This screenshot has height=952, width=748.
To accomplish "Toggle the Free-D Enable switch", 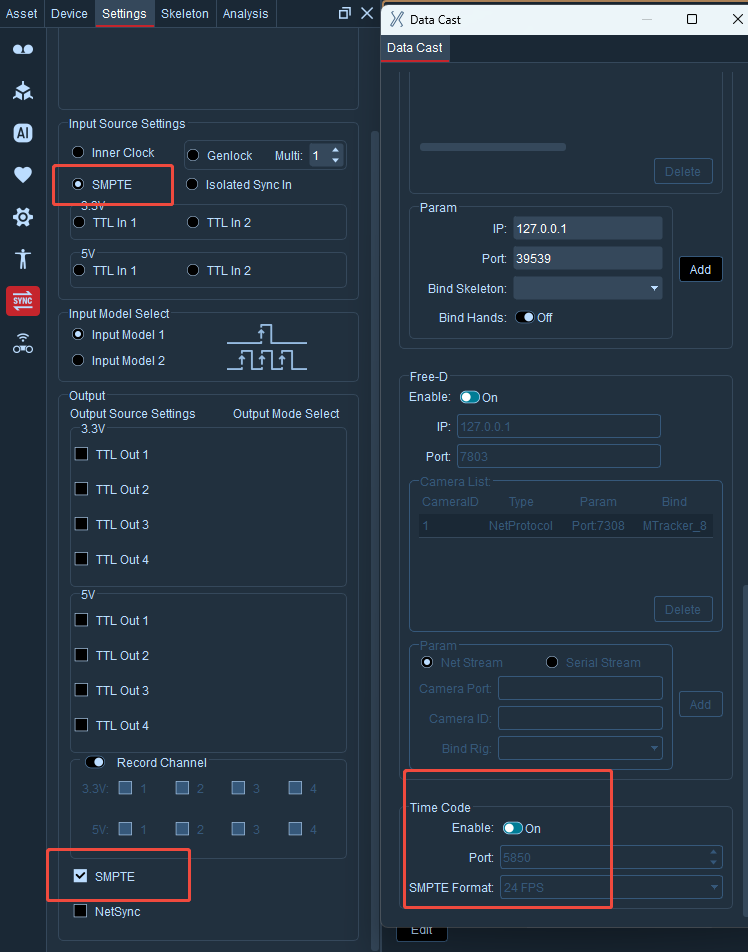I will pyautogui.click(x=470, y=397).
